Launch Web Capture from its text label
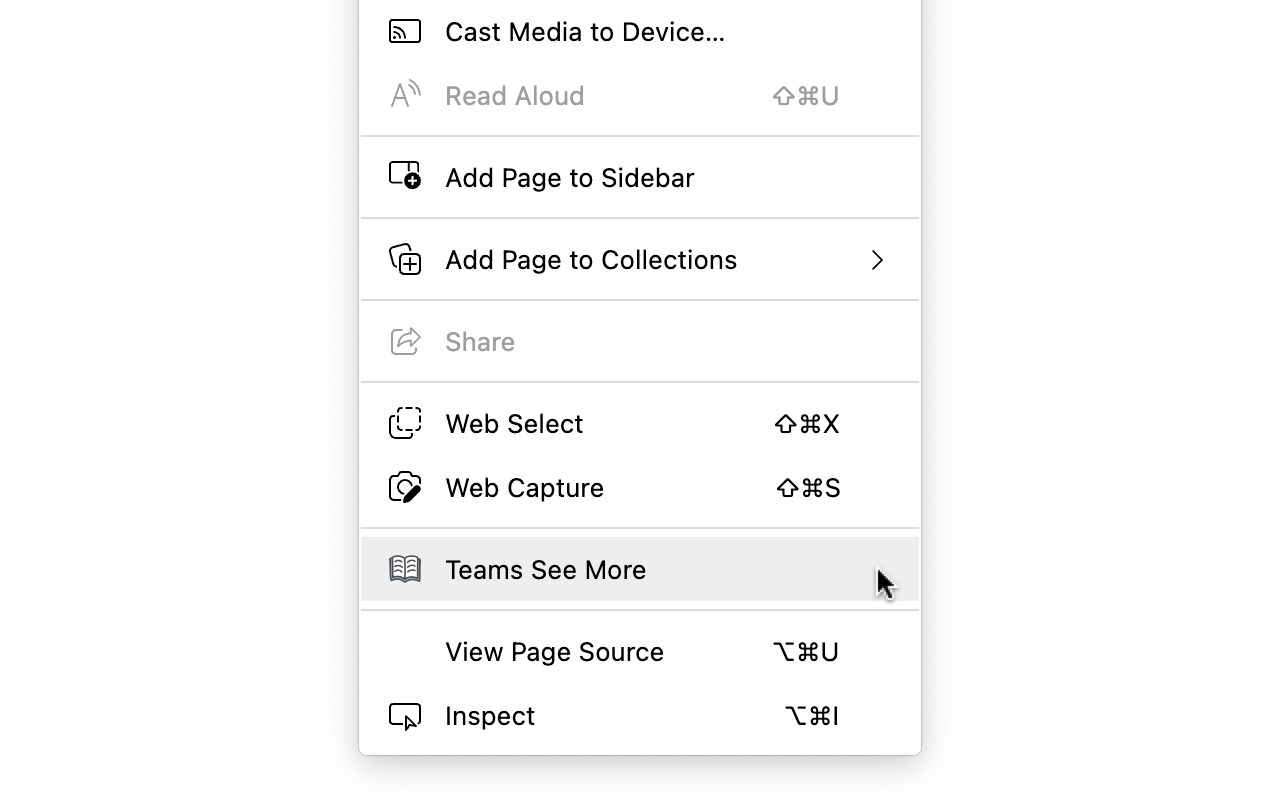 click(x=524, y=488)
